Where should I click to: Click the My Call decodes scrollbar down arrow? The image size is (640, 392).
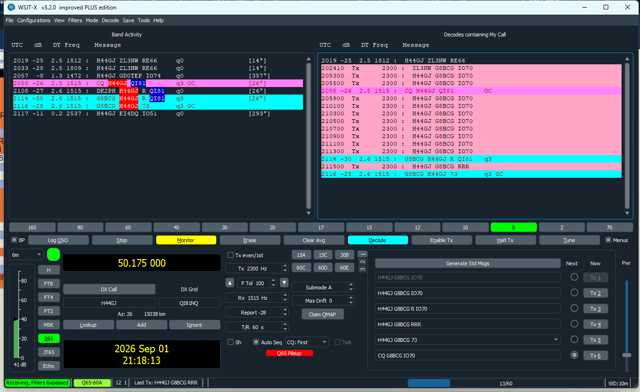pyautogui.click(x=627, y=213)
